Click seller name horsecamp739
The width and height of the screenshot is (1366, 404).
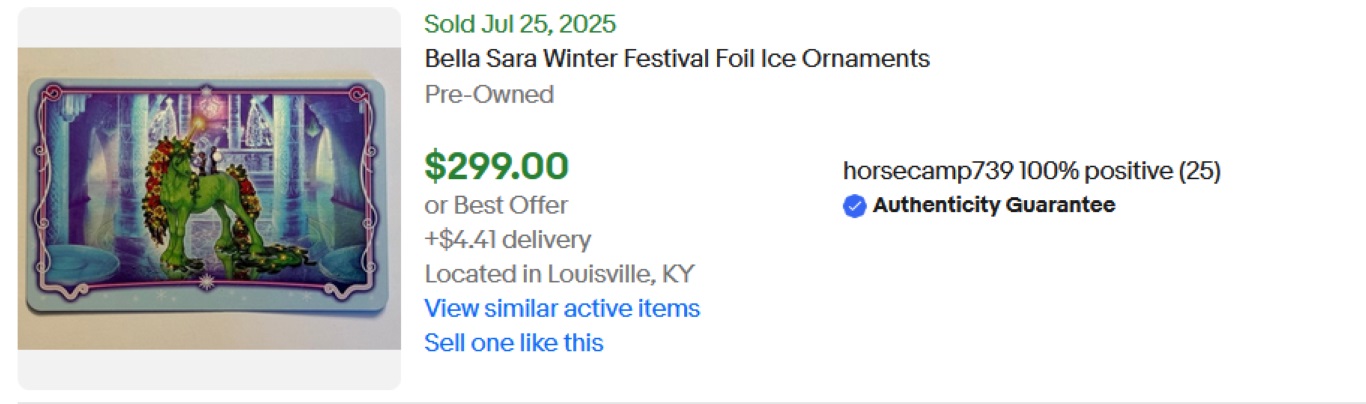tap(928, 171)
